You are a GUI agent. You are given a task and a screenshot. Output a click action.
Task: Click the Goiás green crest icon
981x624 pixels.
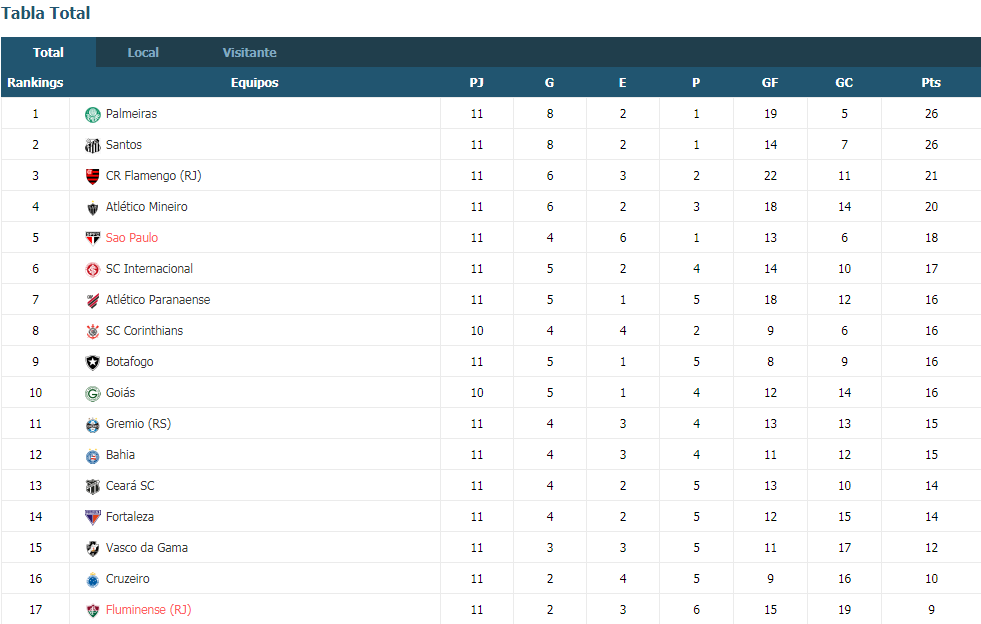click(x=93, y=394)
